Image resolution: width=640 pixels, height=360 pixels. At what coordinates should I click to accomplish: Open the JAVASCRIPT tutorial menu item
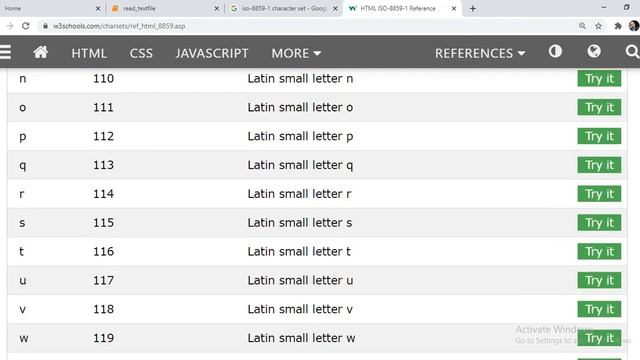[212, 53]
